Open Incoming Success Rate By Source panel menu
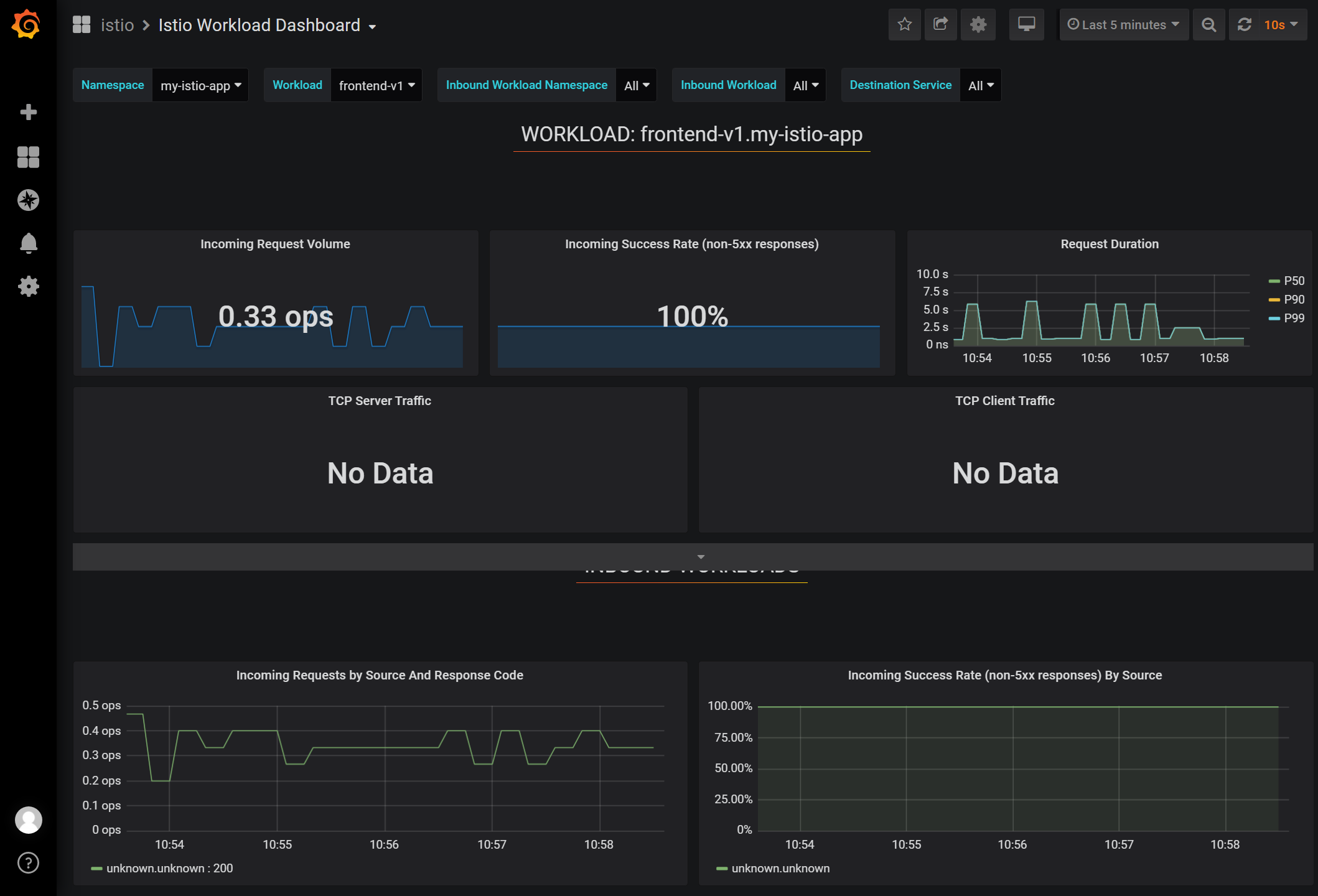 pos(1005,675)
